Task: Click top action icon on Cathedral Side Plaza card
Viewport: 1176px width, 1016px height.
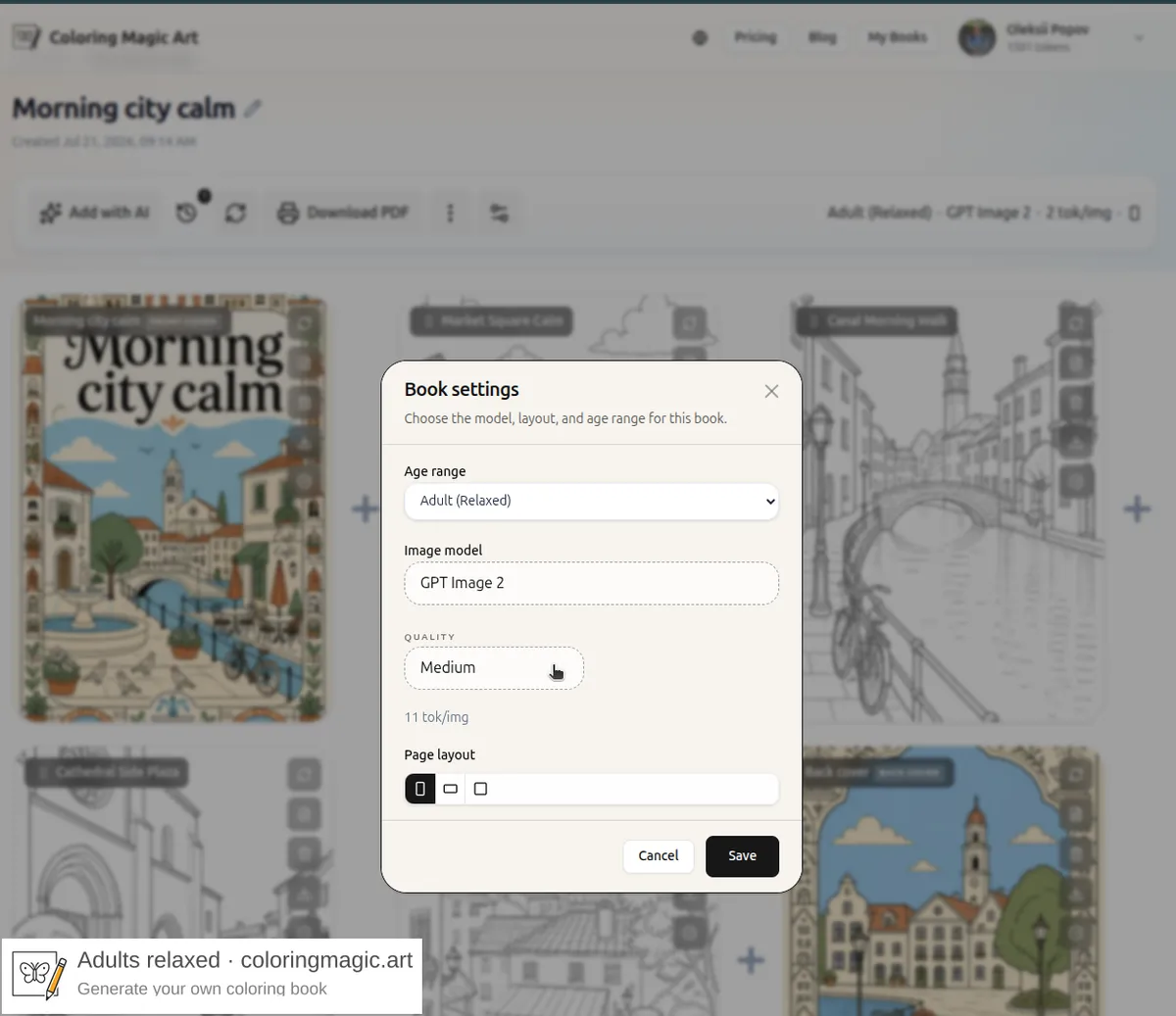Action: coord(304,774)
